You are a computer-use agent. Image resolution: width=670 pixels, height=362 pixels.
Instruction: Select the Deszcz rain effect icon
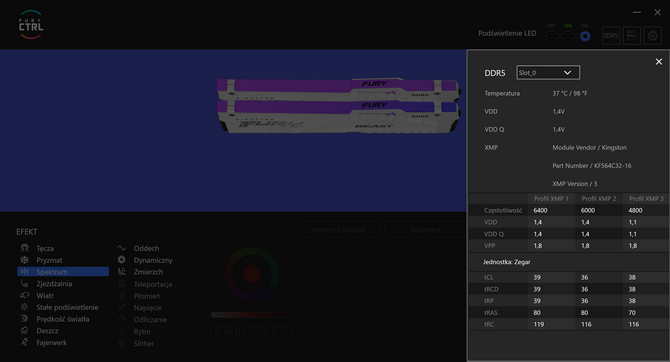[x=25, y=330]
